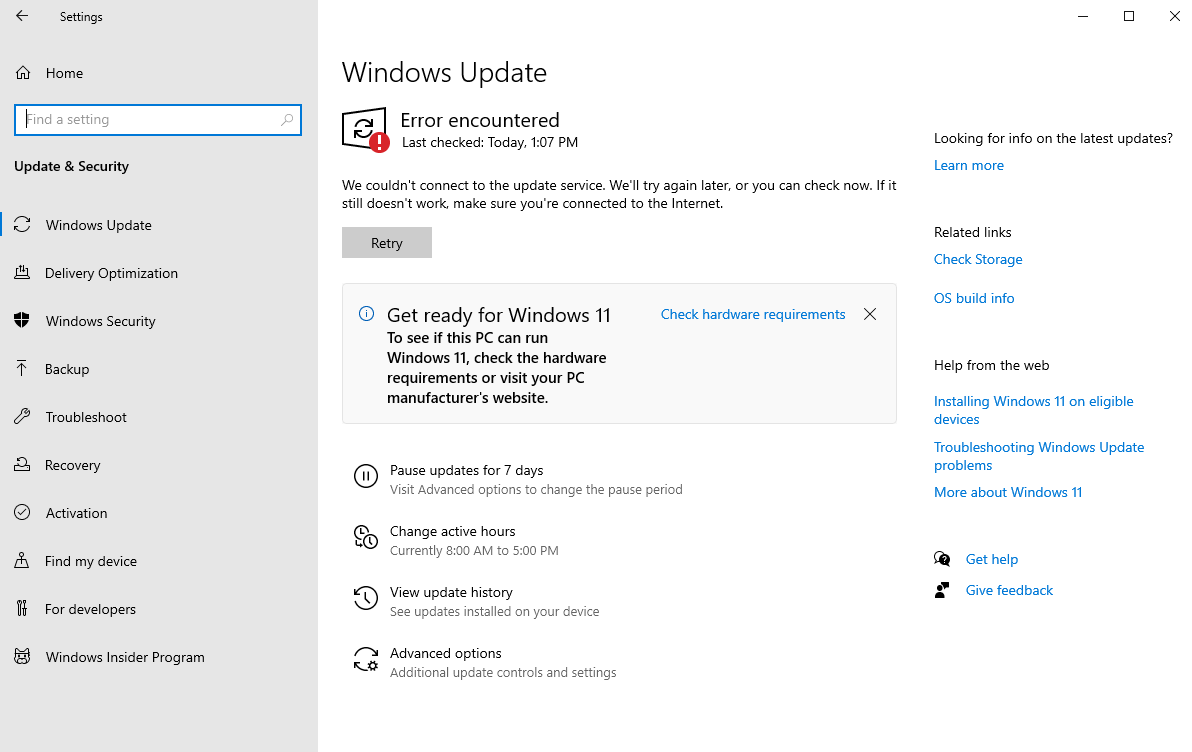Select Change active hours option

pos(452,531)
